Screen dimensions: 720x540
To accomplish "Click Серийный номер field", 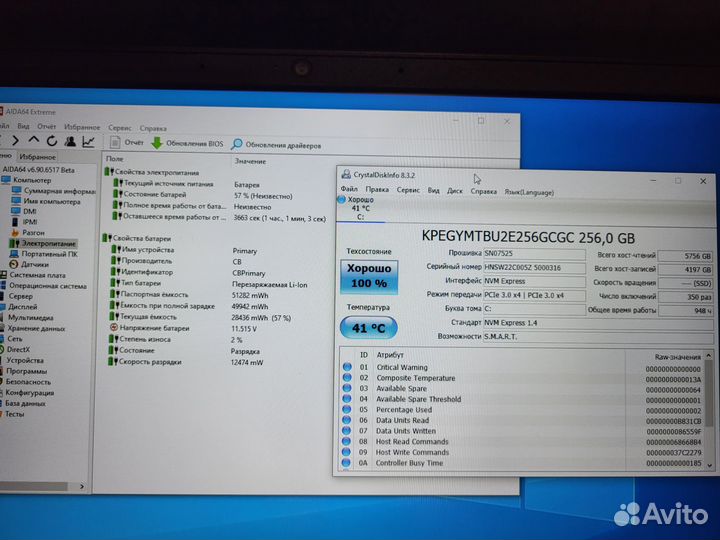I will click(x=534, y=268).
